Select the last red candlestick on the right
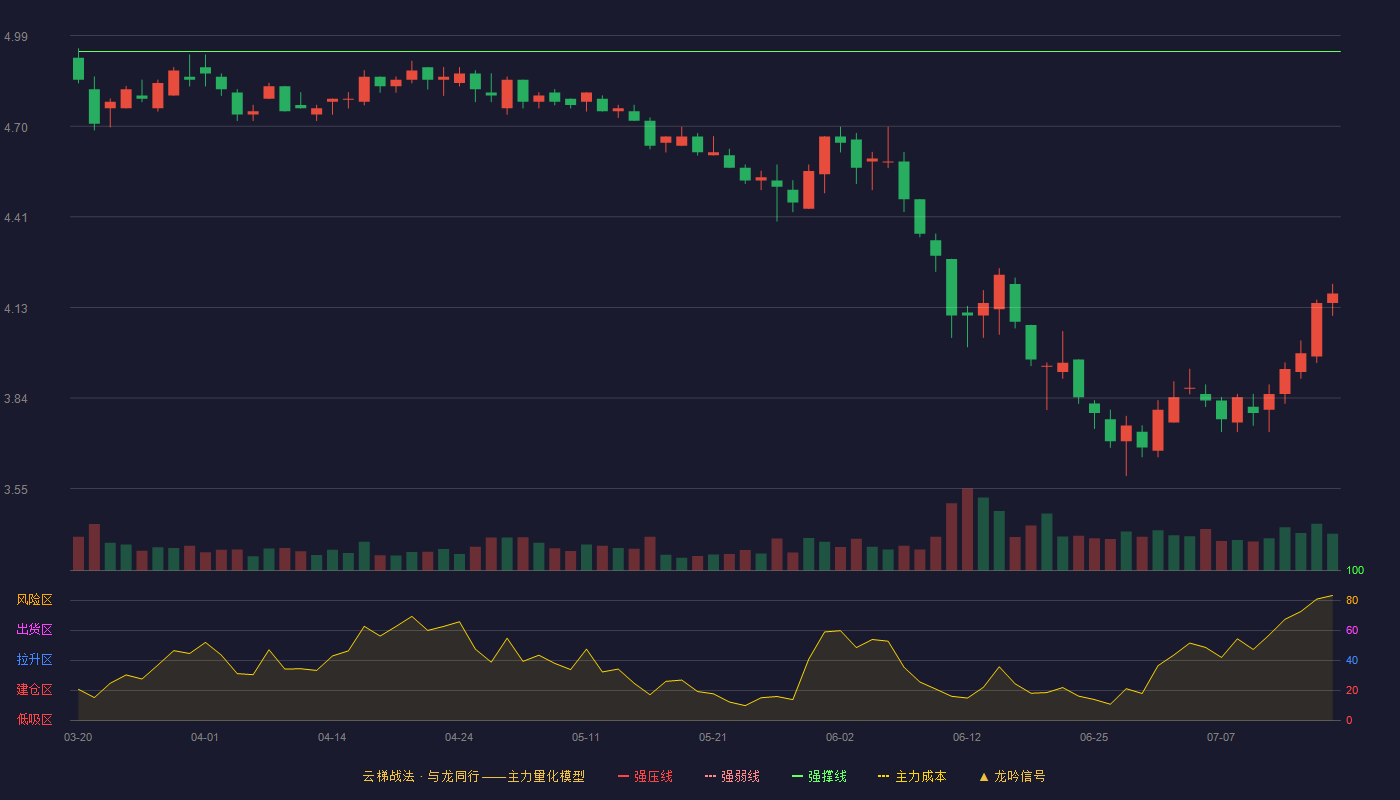Image resolution: width=1400 pixels, height=800 pixels. (1332, 298)
